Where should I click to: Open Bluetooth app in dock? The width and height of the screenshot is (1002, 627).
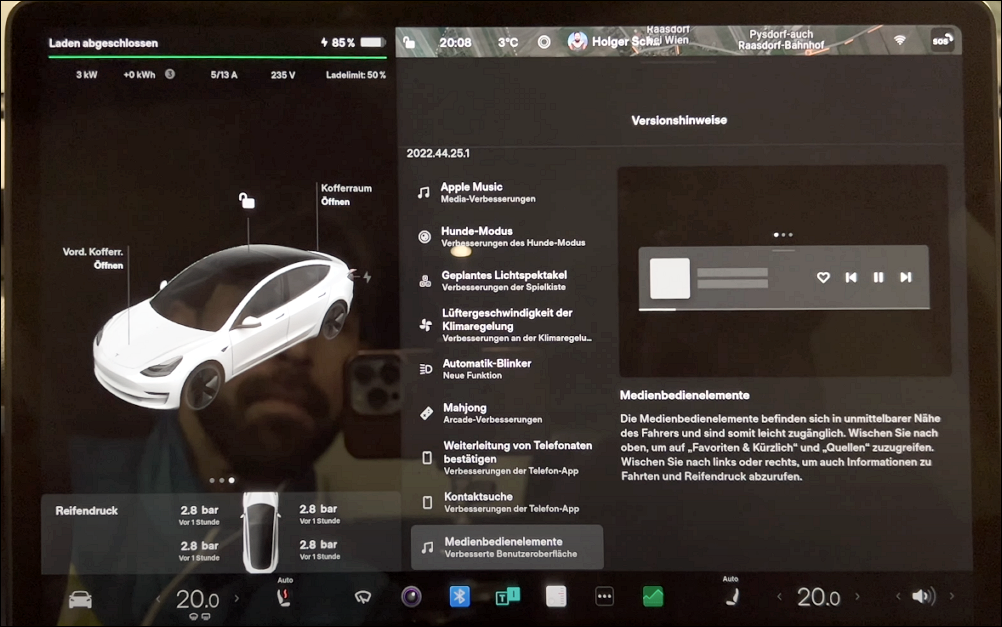pyautogui.click(x=459, y=596)
